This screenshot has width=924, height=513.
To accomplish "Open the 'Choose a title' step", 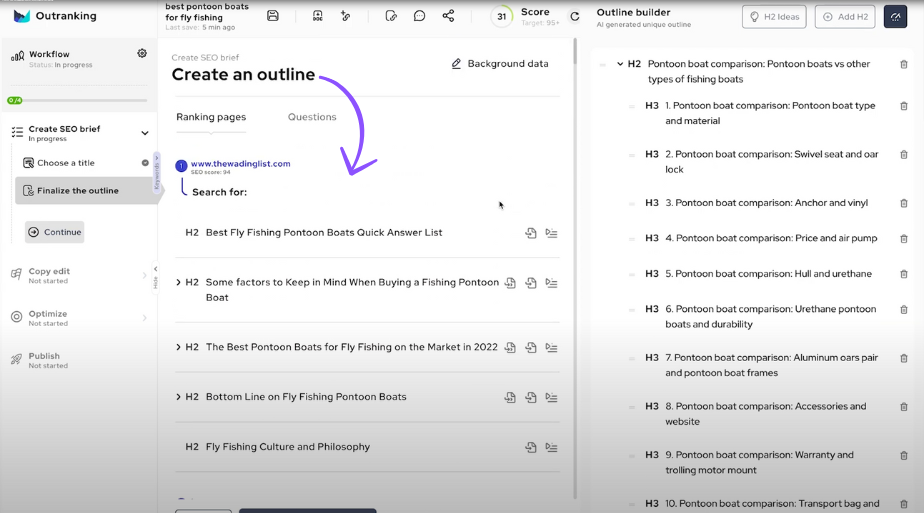I will point(65,163).
